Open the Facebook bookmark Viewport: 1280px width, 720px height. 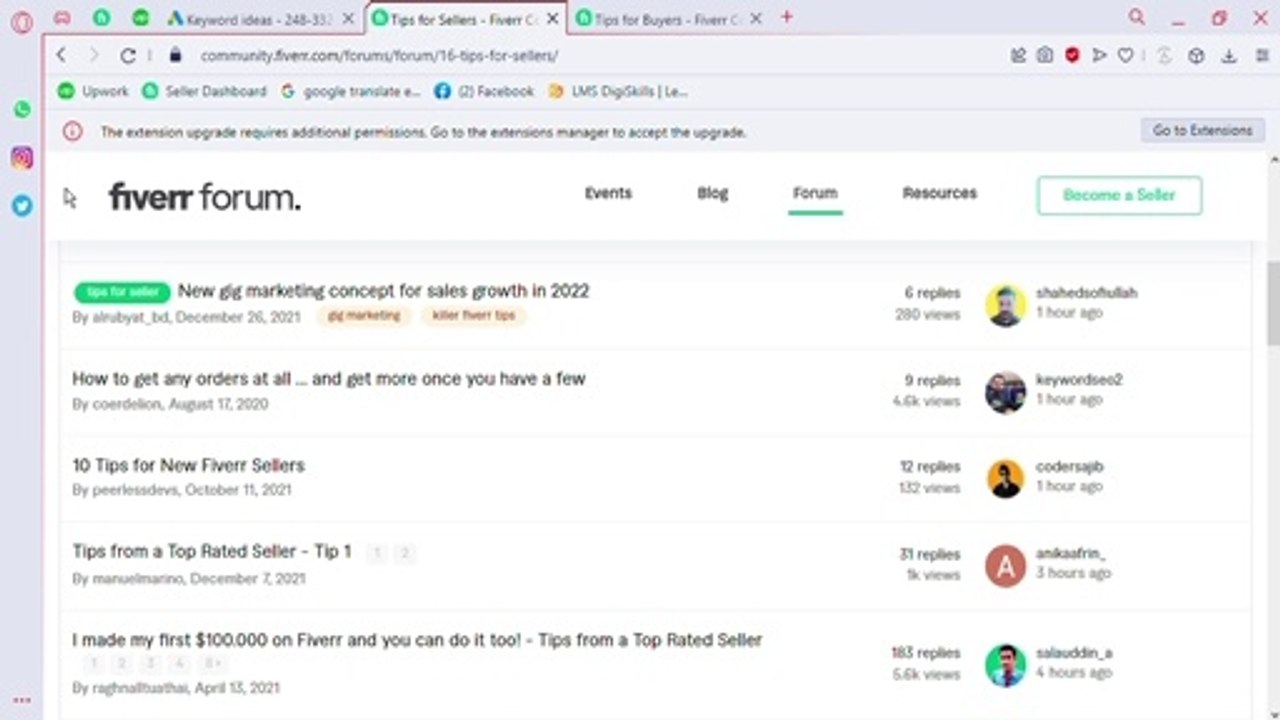point(484,91)
